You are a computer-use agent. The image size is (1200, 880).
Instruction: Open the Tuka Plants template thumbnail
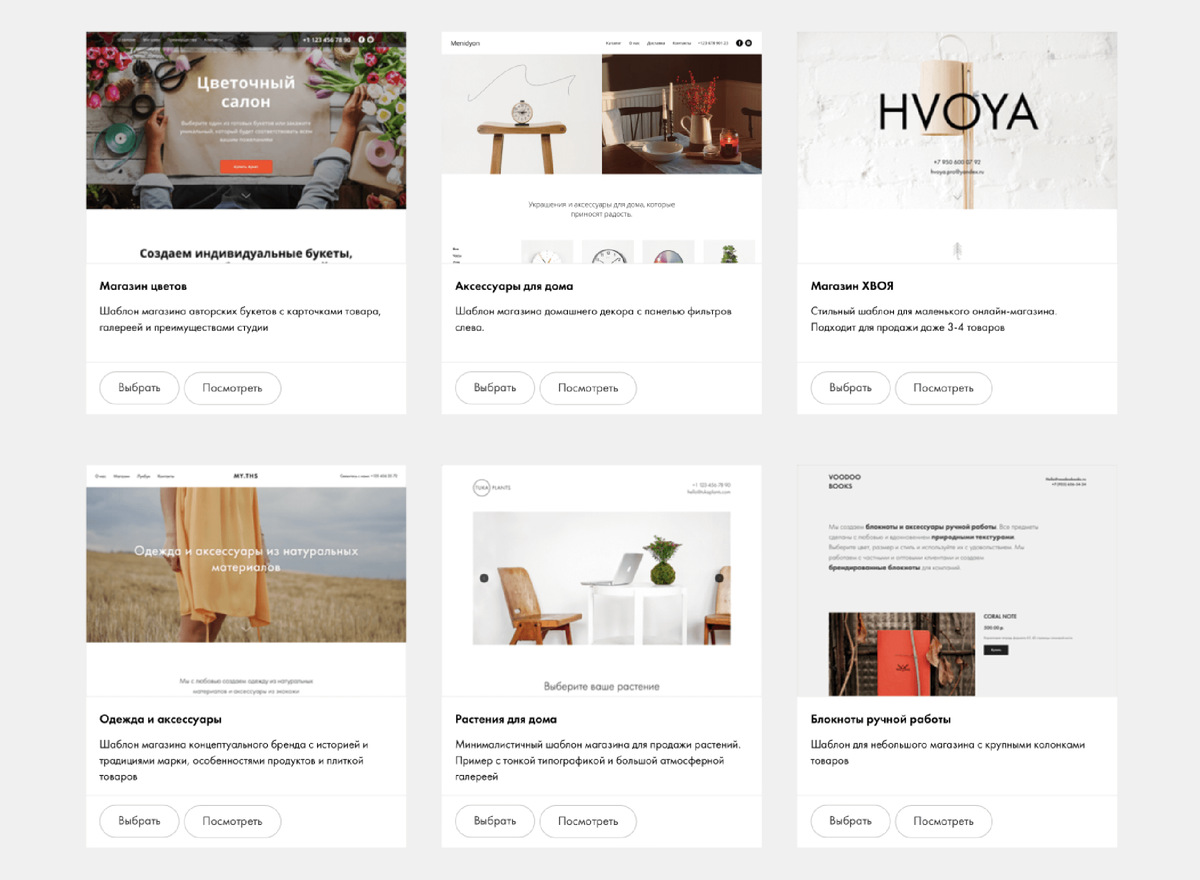601,580
